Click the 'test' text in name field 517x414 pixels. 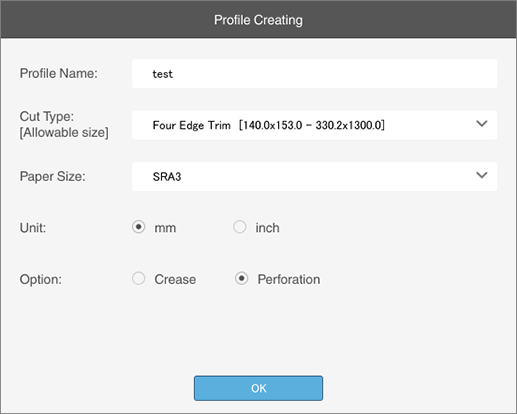(x=163, y=74)
